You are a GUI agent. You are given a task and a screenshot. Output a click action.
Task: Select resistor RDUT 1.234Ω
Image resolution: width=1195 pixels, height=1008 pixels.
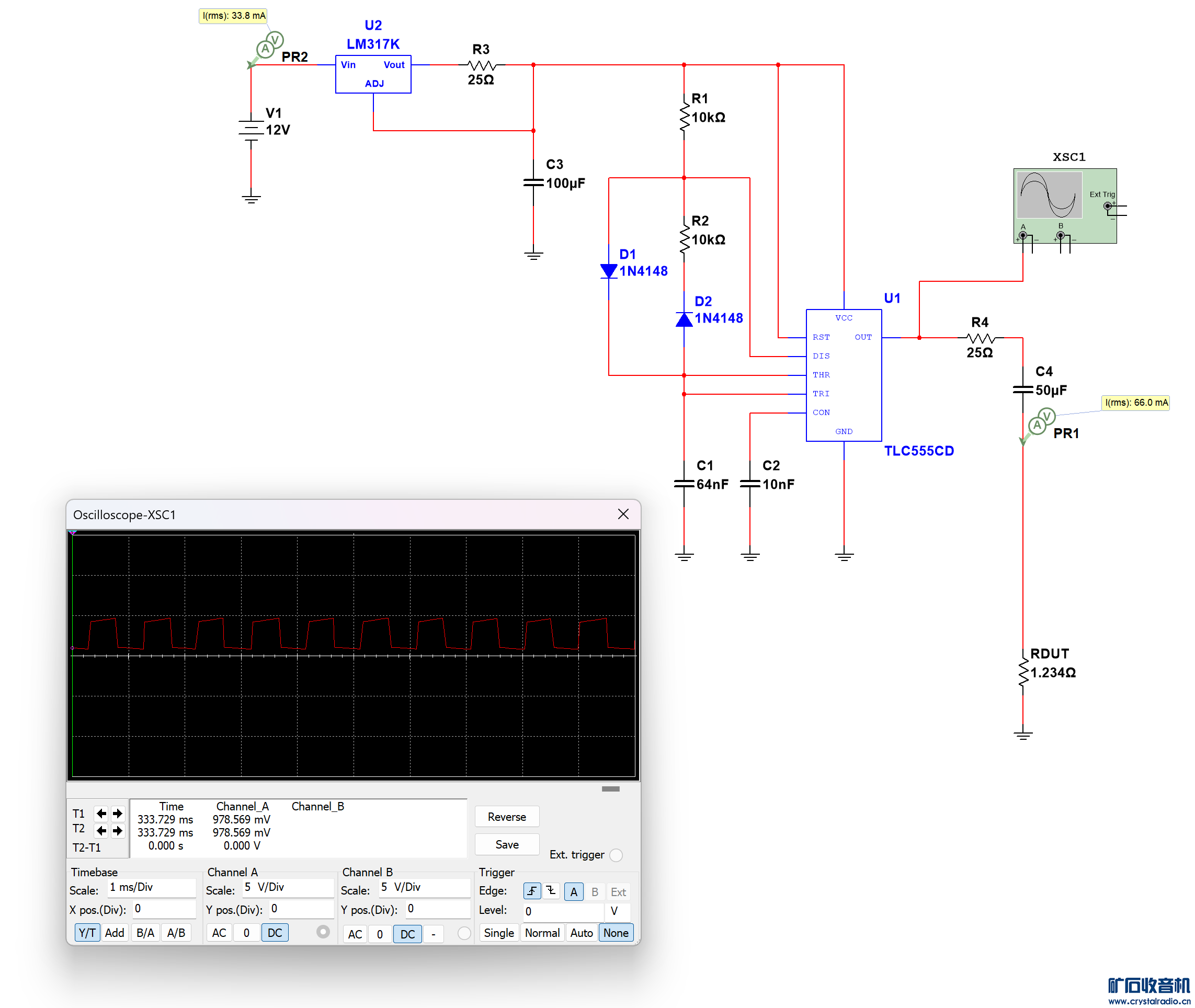click(1022, 672)
